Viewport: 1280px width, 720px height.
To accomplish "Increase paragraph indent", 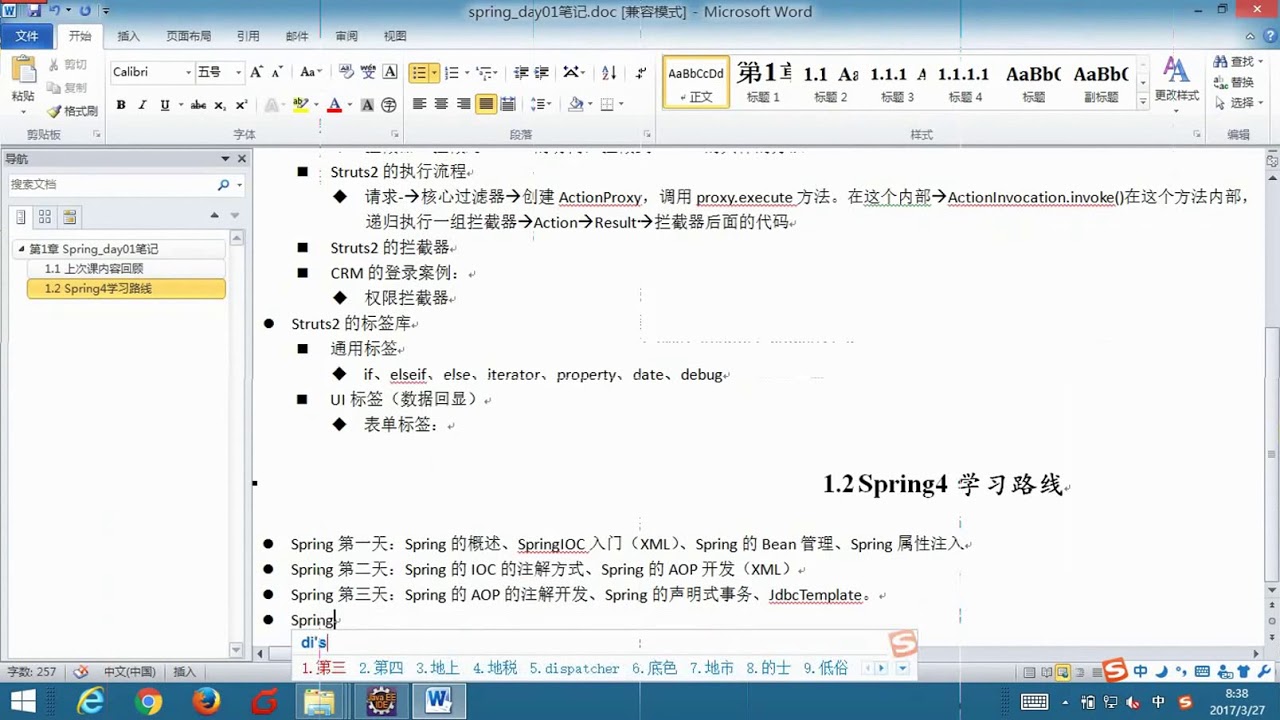I will (x=542, y=73).
